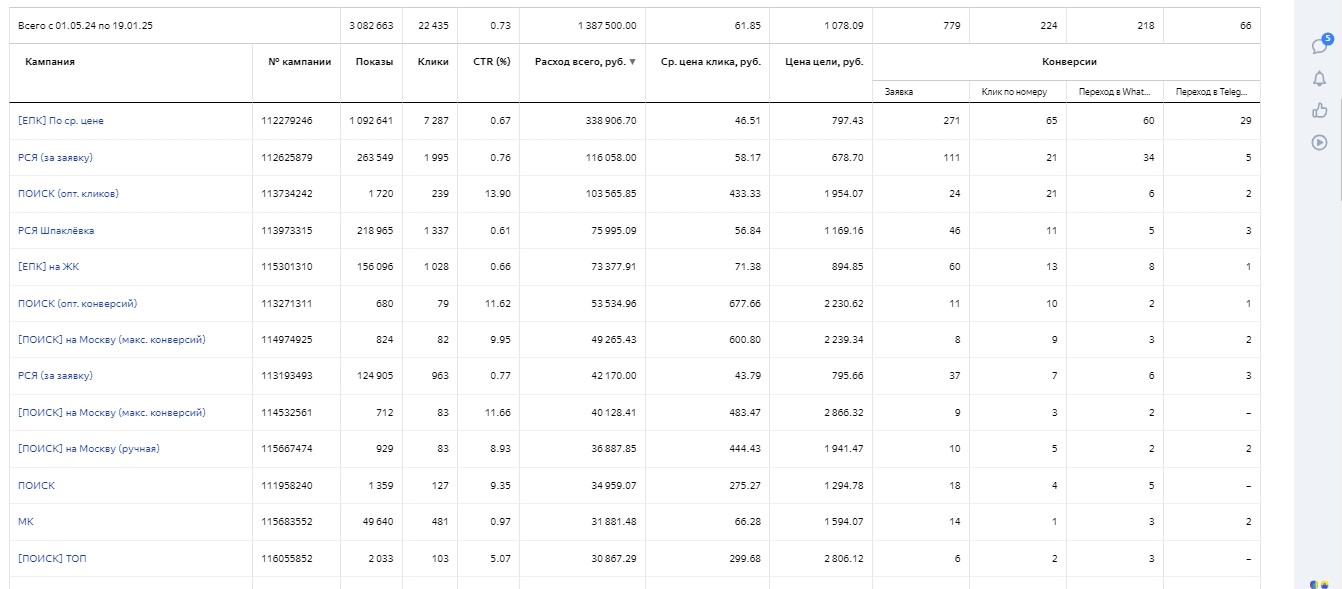
Task: Open the РСЯ Шпаклёвка campaign
Action: click(56, 231)
